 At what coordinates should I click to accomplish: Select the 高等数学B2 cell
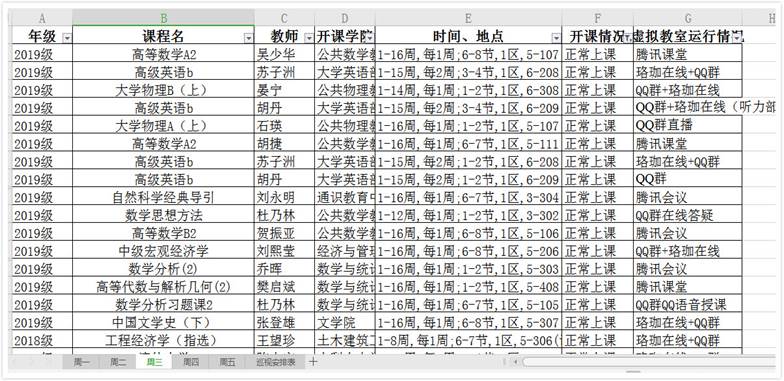pyautogui.click(x=164, y=233)
